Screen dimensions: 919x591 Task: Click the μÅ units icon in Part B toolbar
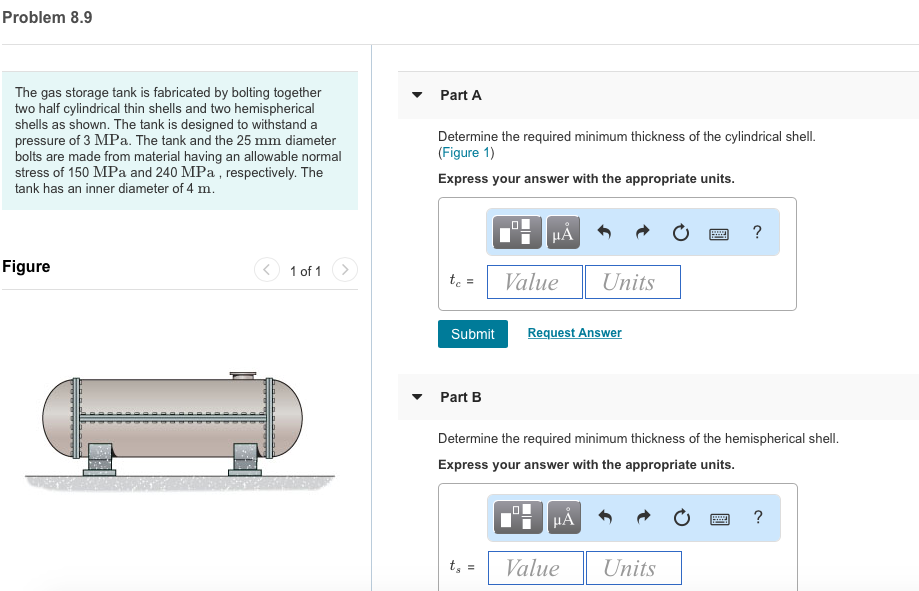(x=561, y=518)
